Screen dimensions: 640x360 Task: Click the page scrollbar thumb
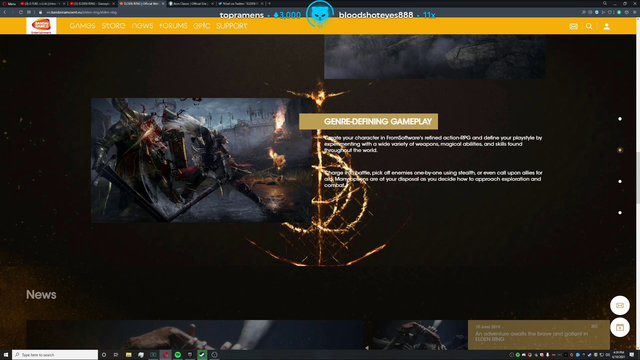coord(638,178)
